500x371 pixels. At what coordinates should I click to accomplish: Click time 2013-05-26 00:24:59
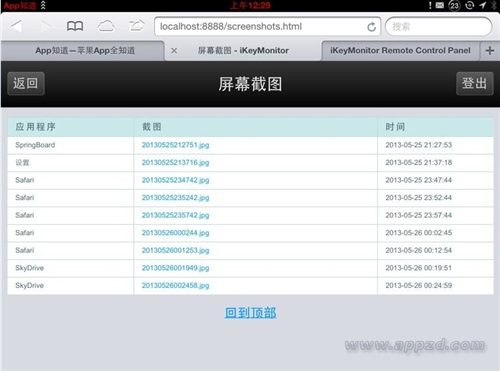point(419,286)
